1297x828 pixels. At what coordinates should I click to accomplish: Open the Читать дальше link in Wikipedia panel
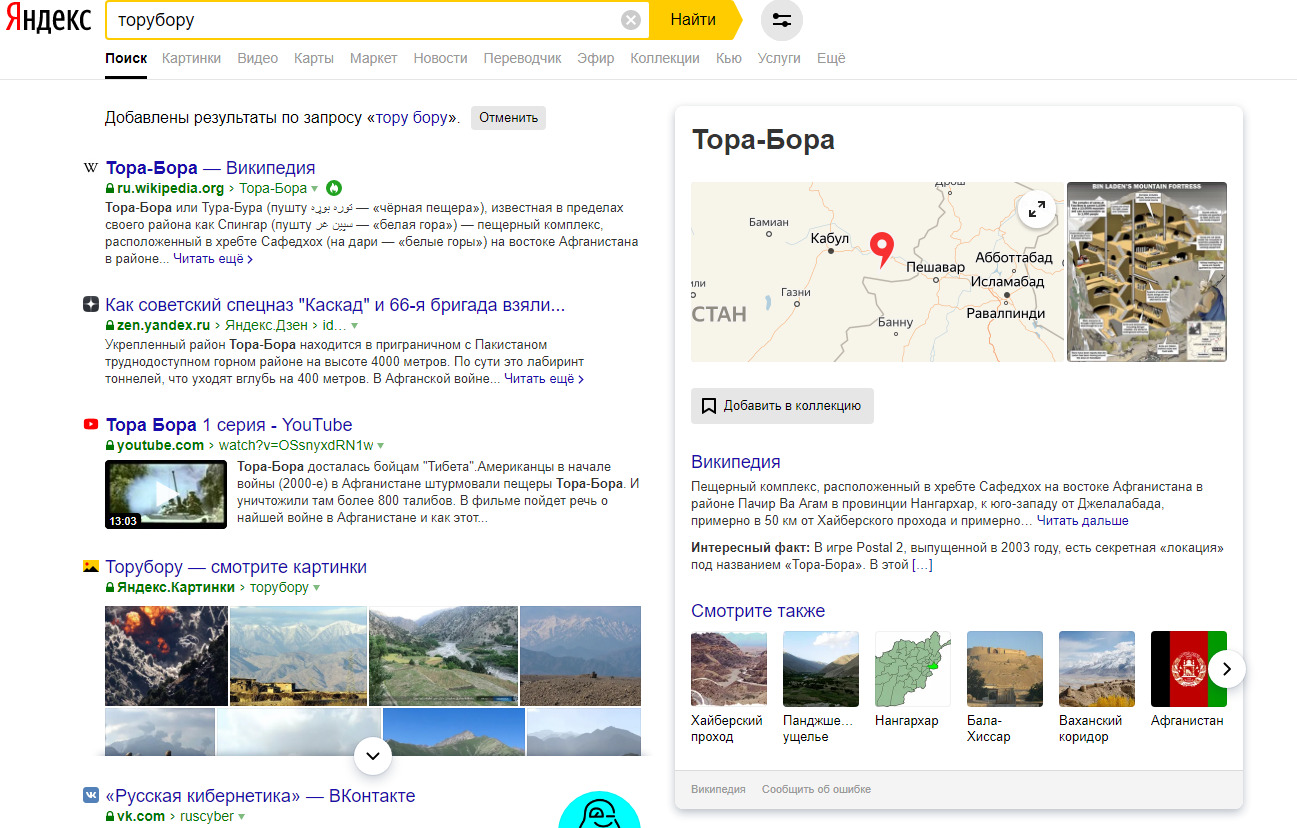1082,521
